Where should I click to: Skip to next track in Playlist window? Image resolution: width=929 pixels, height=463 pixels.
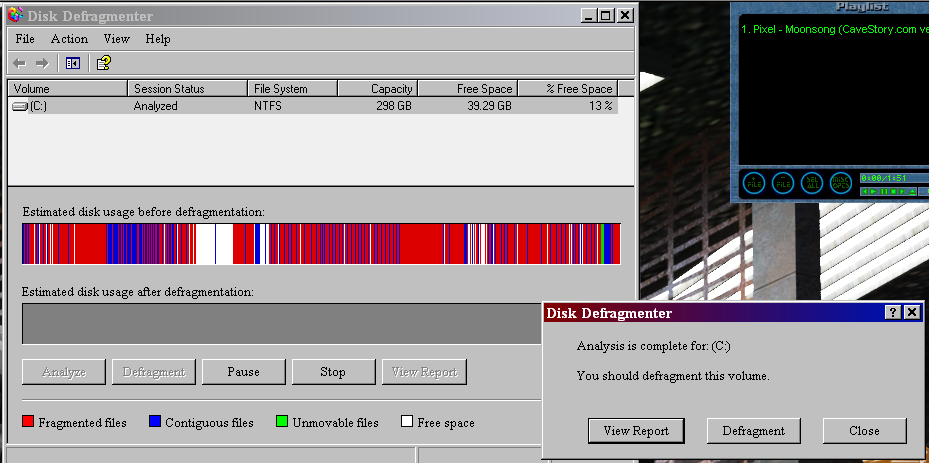902,191
